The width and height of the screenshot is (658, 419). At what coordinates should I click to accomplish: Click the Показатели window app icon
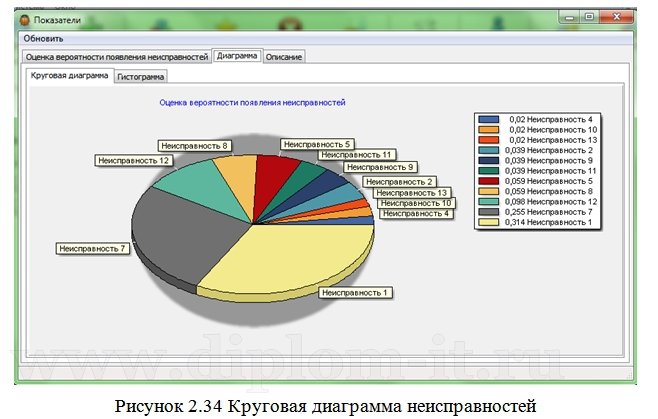(x=25, y=20)
